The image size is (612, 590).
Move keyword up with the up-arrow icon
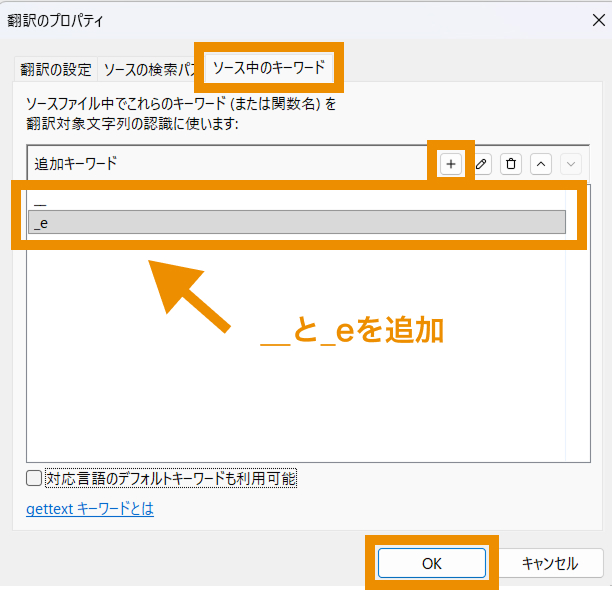point(540,164)
